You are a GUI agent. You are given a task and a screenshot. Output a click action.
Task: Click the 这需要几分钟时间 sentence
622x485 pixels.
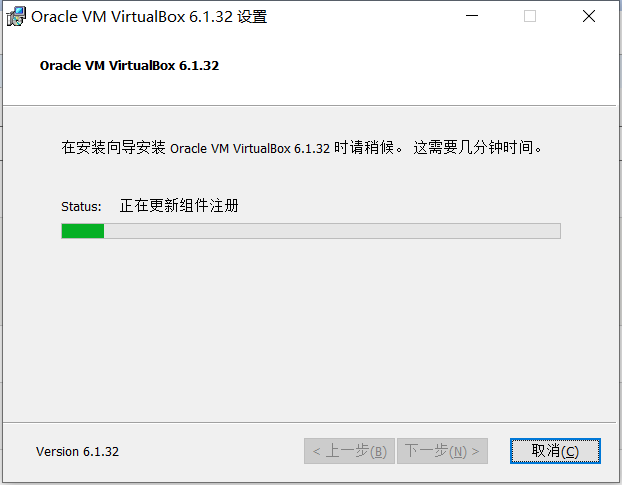(x=478, y=148)
